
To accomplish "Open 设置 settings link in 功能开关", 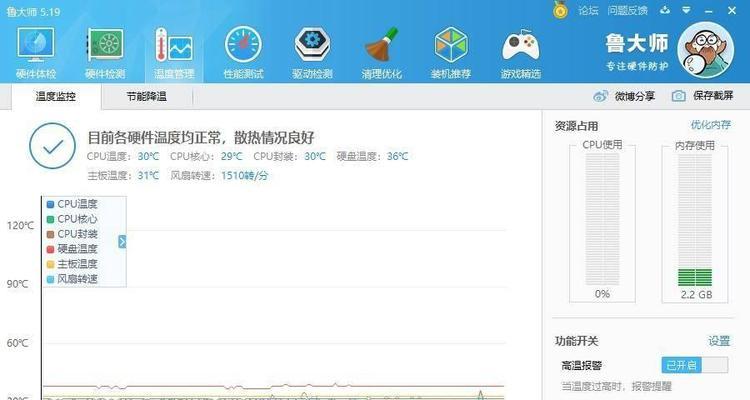I will point(719,341).
